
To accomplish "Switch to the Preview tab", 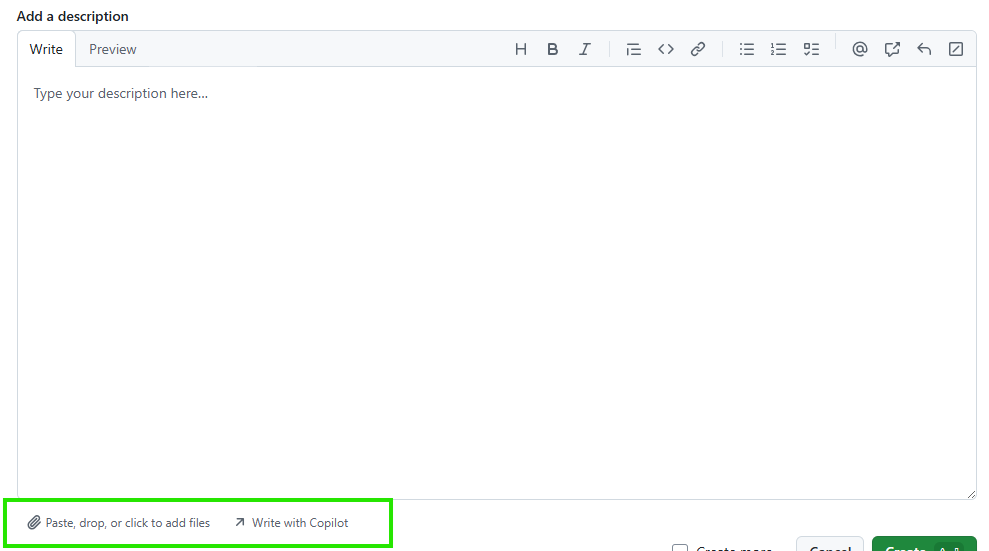I will tap(113, 49).
